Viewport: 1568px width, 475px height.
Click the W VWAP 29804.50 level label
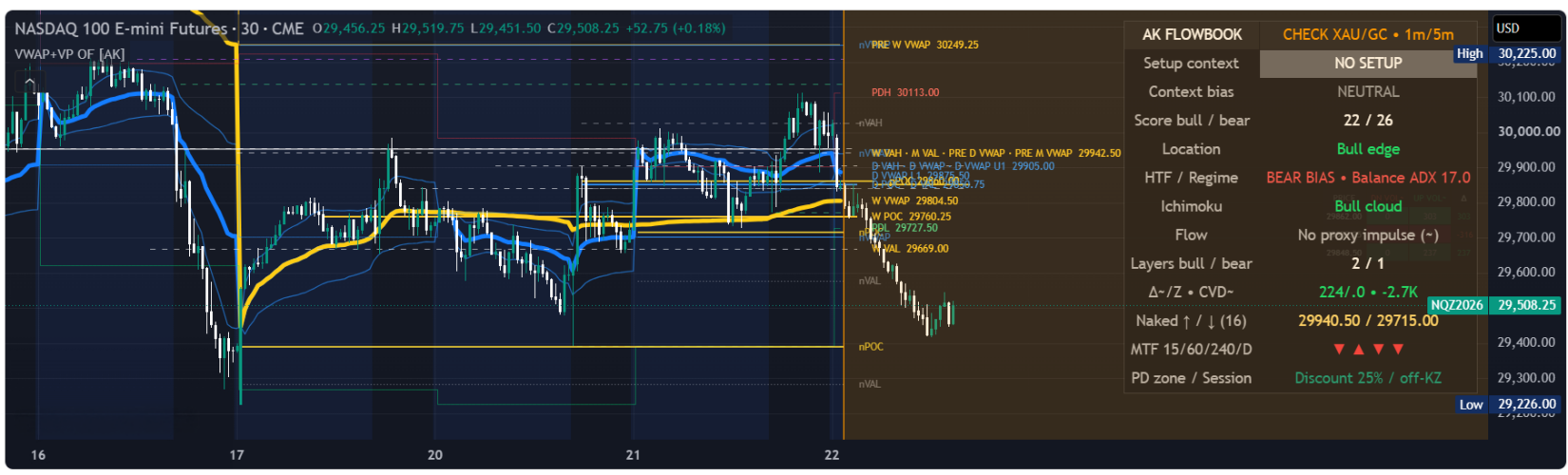(914, 200)
